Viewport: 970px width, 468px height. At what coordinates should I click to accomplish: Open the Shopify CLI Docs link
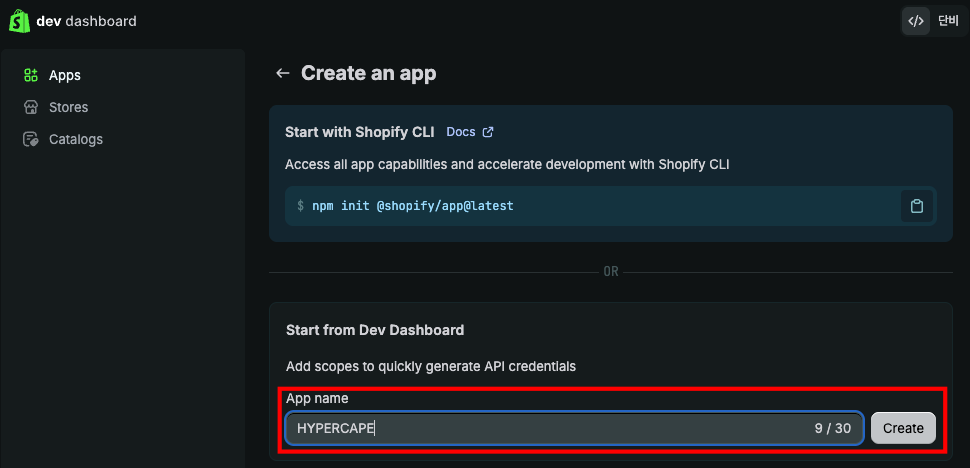pos(461,132)
